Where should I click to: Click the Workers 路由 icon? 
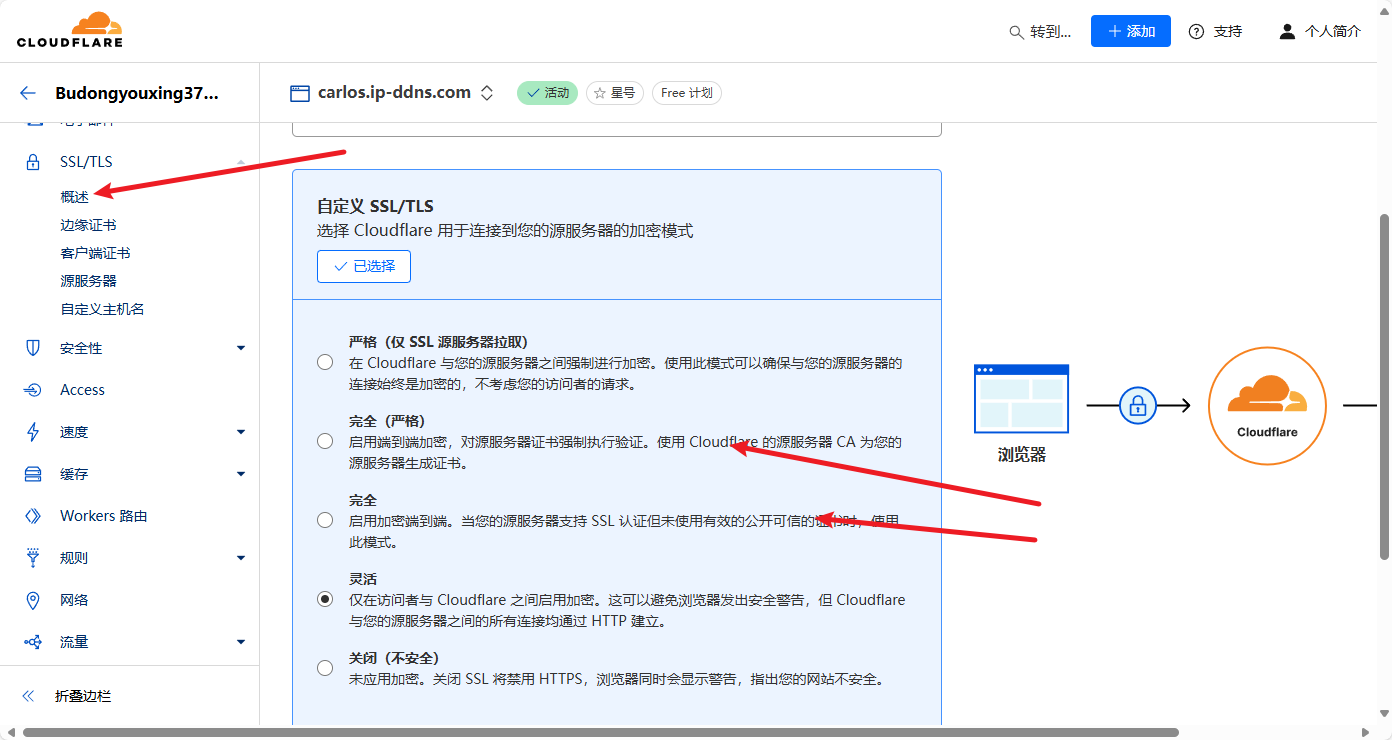33,516
